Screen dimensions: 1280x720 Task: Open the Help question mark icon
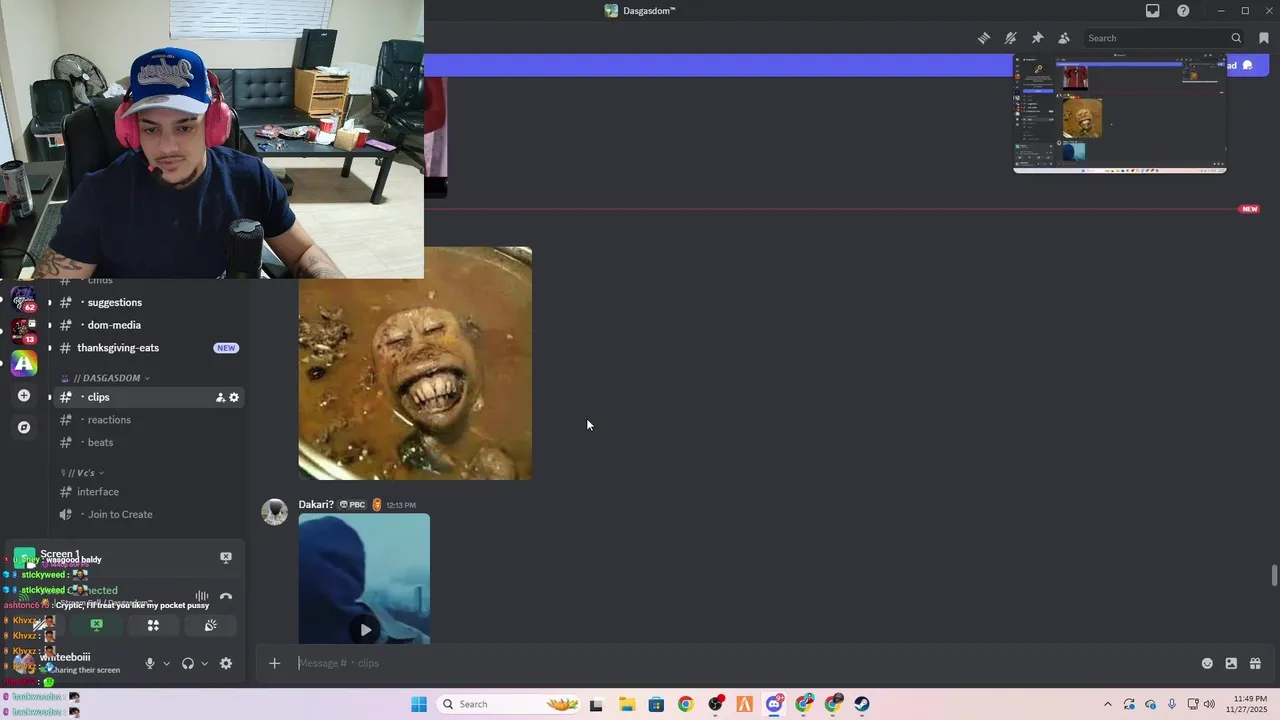1184,11
